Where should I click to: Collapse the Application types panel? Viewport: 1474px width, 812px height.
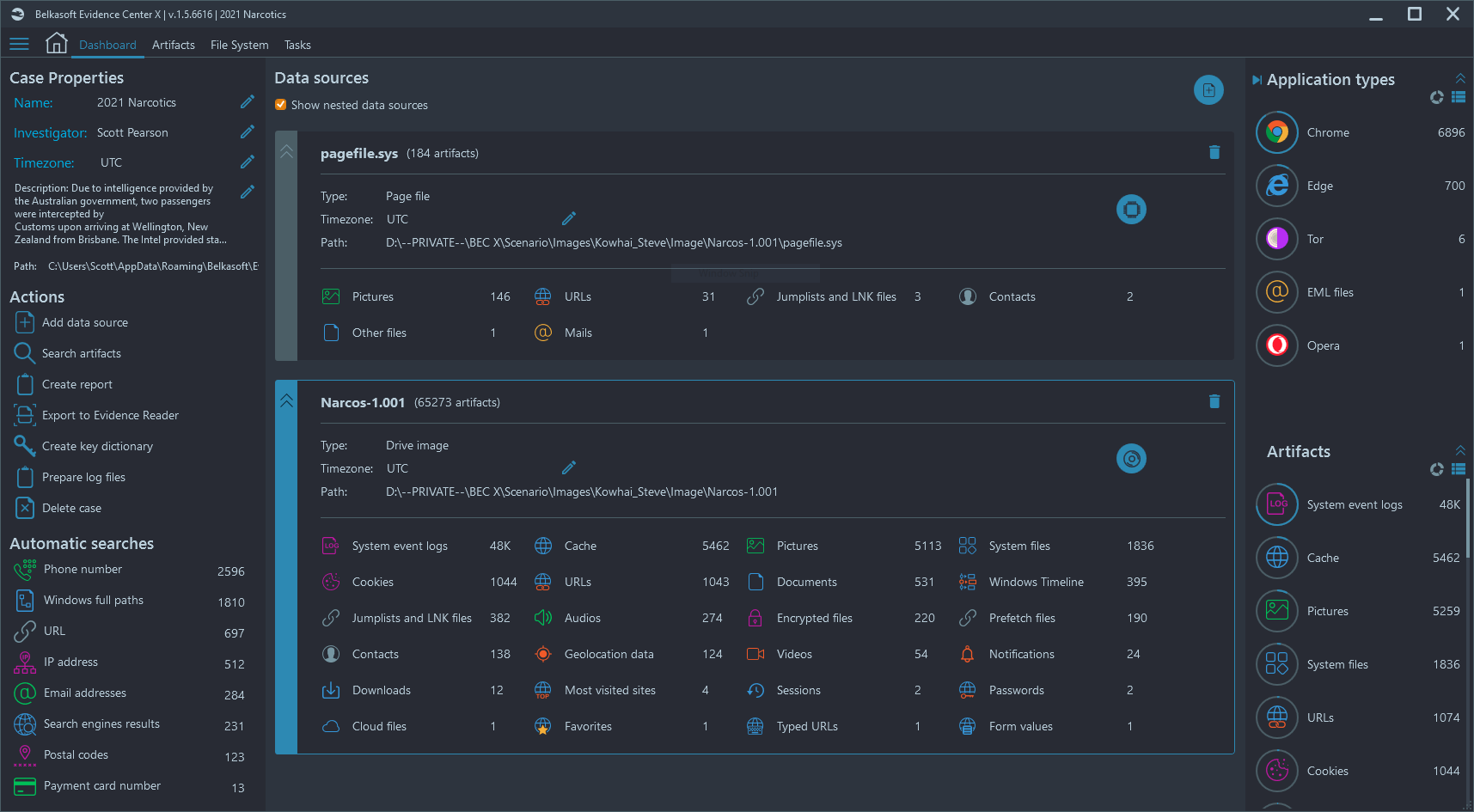click(1459, 78)
